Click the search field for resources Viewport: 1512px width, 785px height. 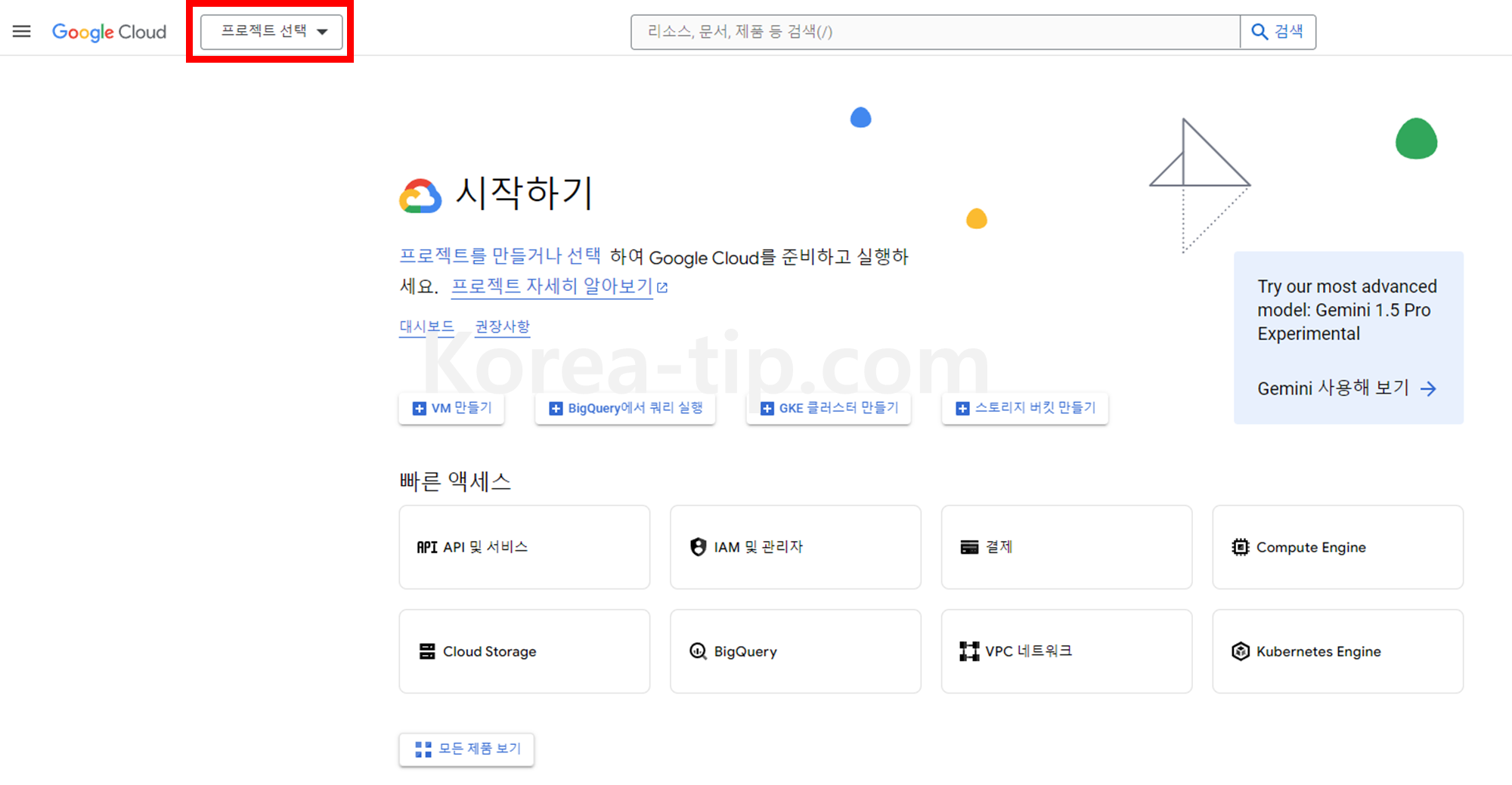click(935, 32)
